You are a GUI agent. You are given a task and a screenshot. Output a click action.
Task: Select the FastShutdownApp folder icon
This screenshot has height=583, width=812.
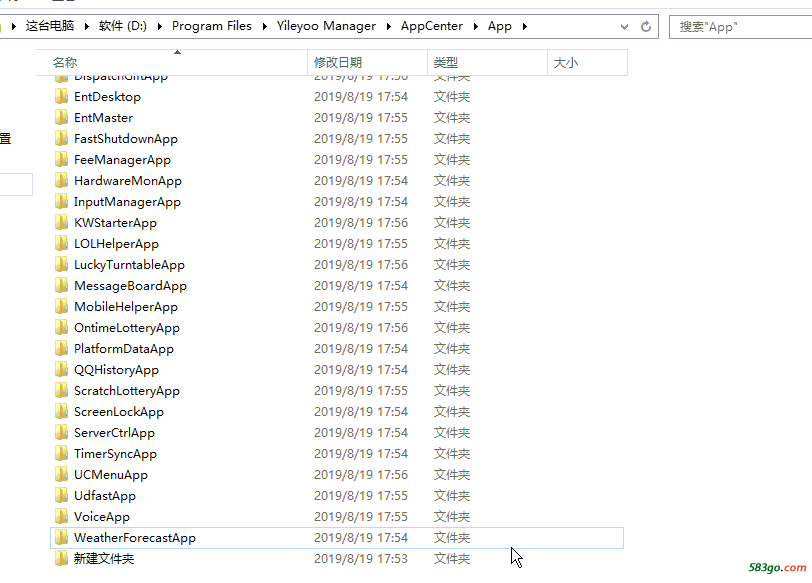tap(62, 139)
